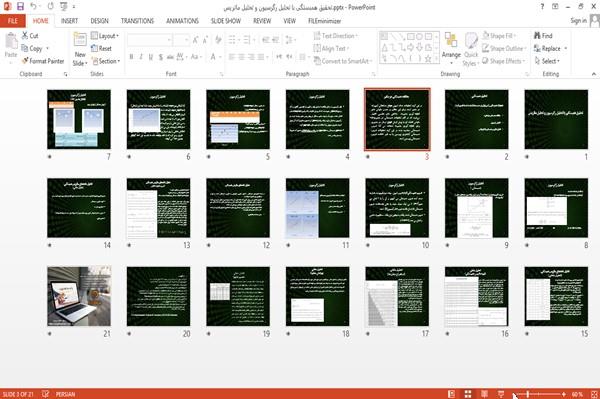Click Reset in the Slides group
Image resolution: width=600 pixels, height=399 pixels.
pos(101,49)
